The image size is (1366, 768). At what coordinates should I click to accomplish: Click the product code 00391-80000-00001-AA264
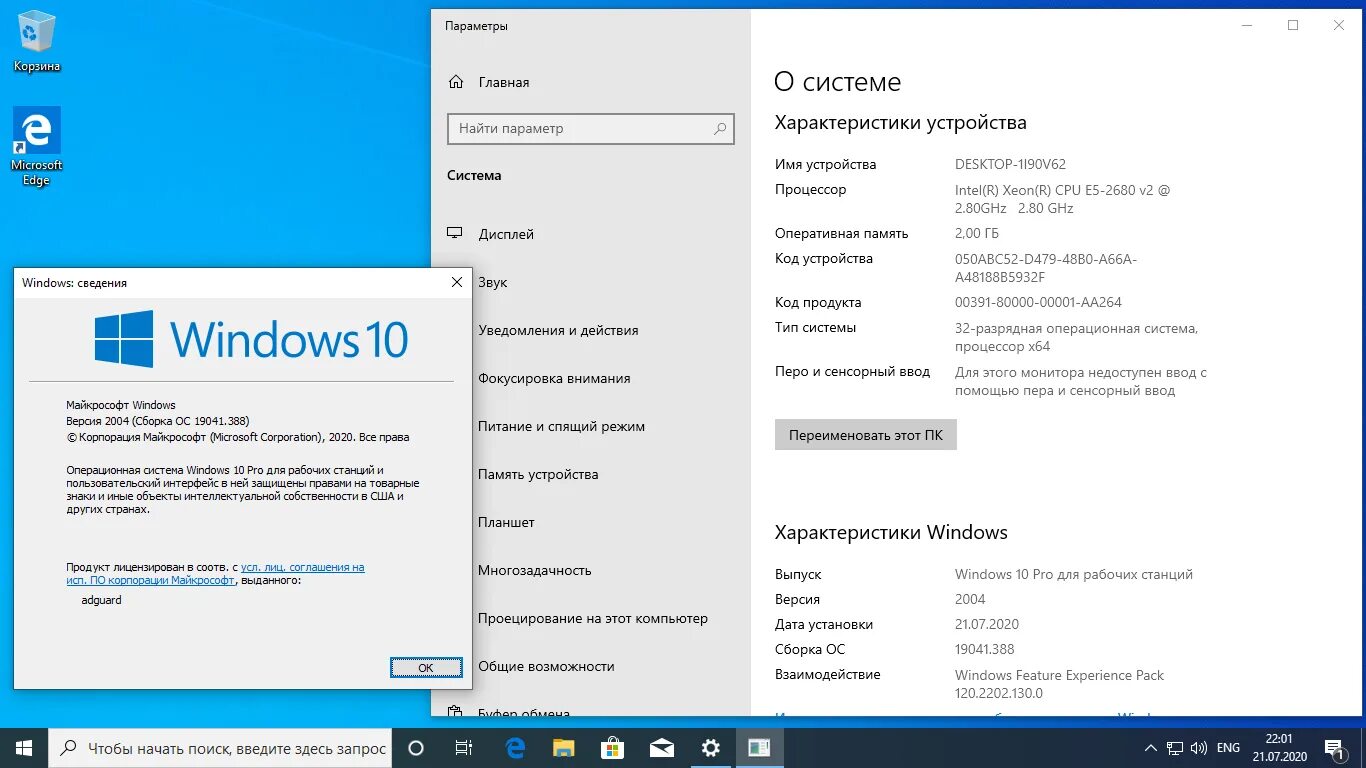[x=1038, y=302]
